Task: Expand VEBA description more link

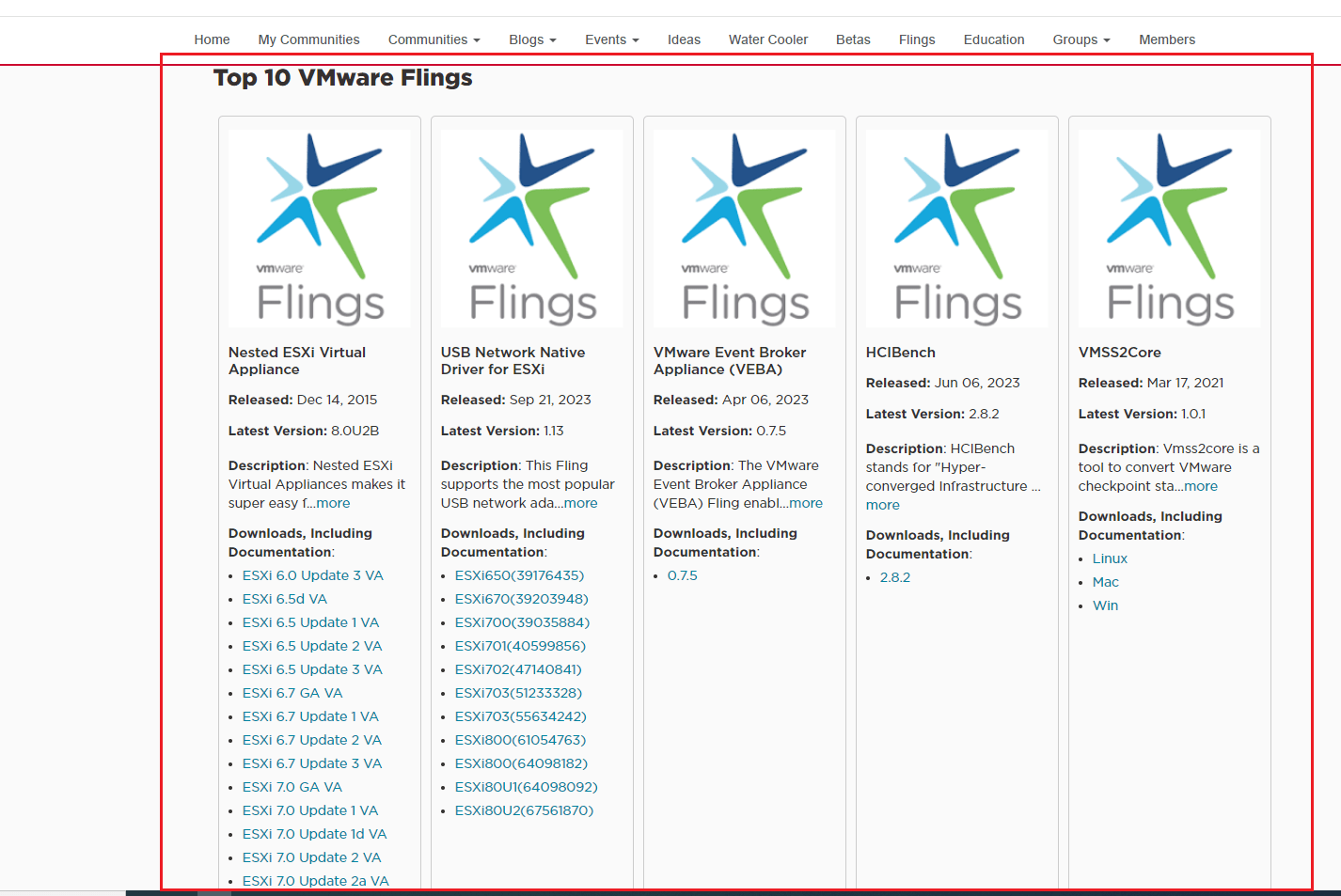Action: coord(806,503)
